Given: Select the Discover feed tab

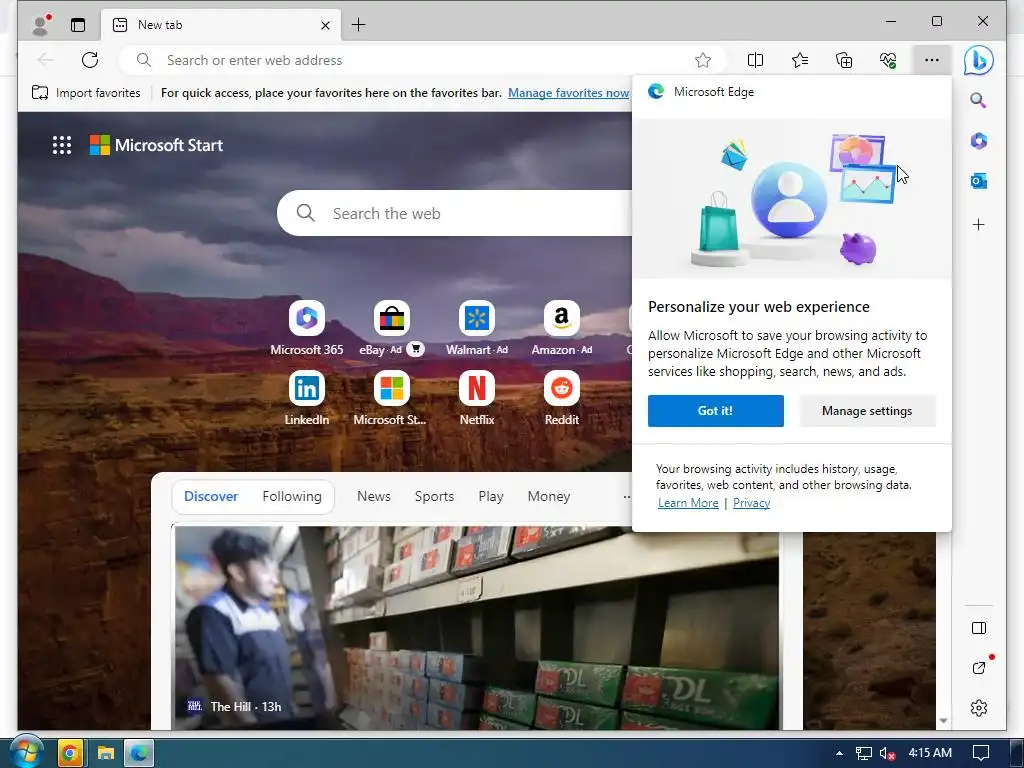Looking at the screenshot, I should click(211, 496).
